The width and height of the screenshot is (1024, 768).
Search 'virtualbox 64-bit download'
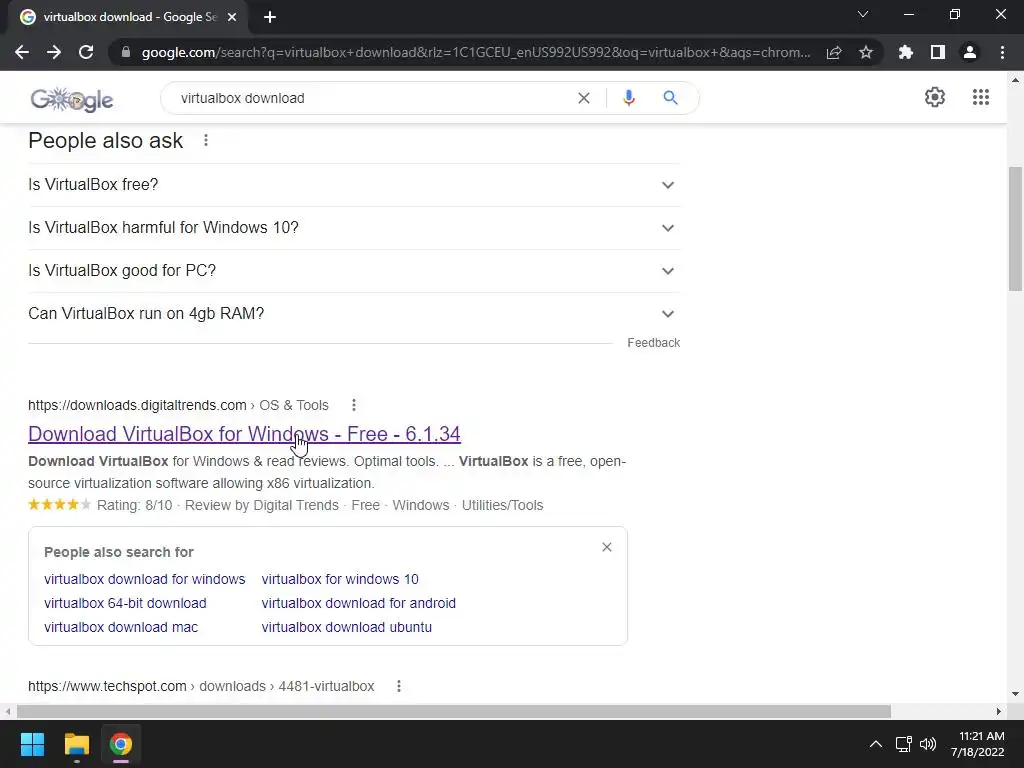[125, 603]
